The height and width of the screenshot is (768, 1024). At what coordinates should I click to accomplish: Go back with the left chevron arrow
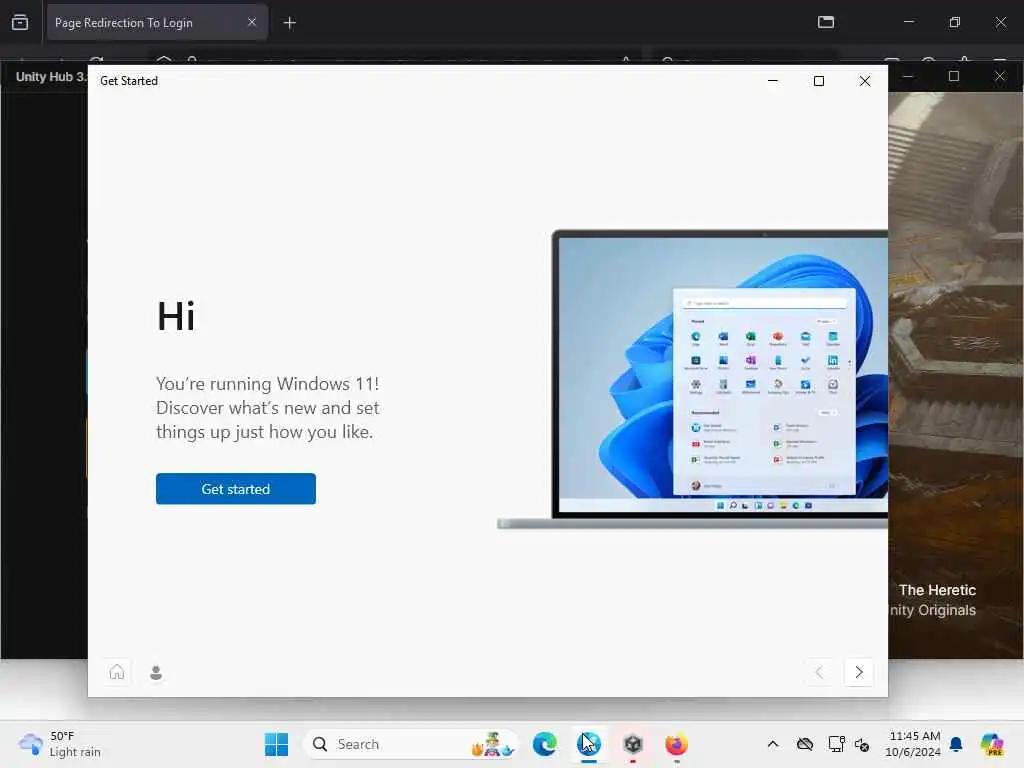tap(820, 672)
